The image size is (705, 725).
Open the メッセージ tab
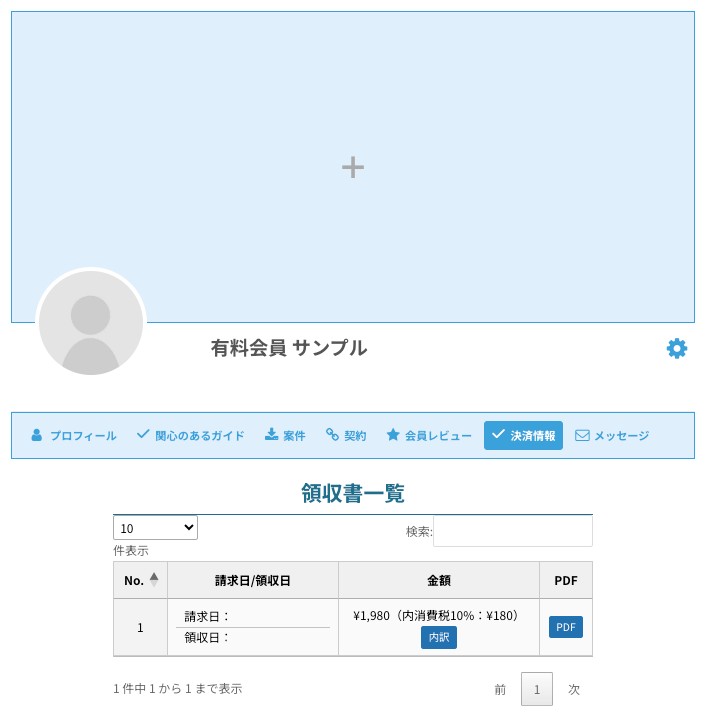(x=612, y=436)
